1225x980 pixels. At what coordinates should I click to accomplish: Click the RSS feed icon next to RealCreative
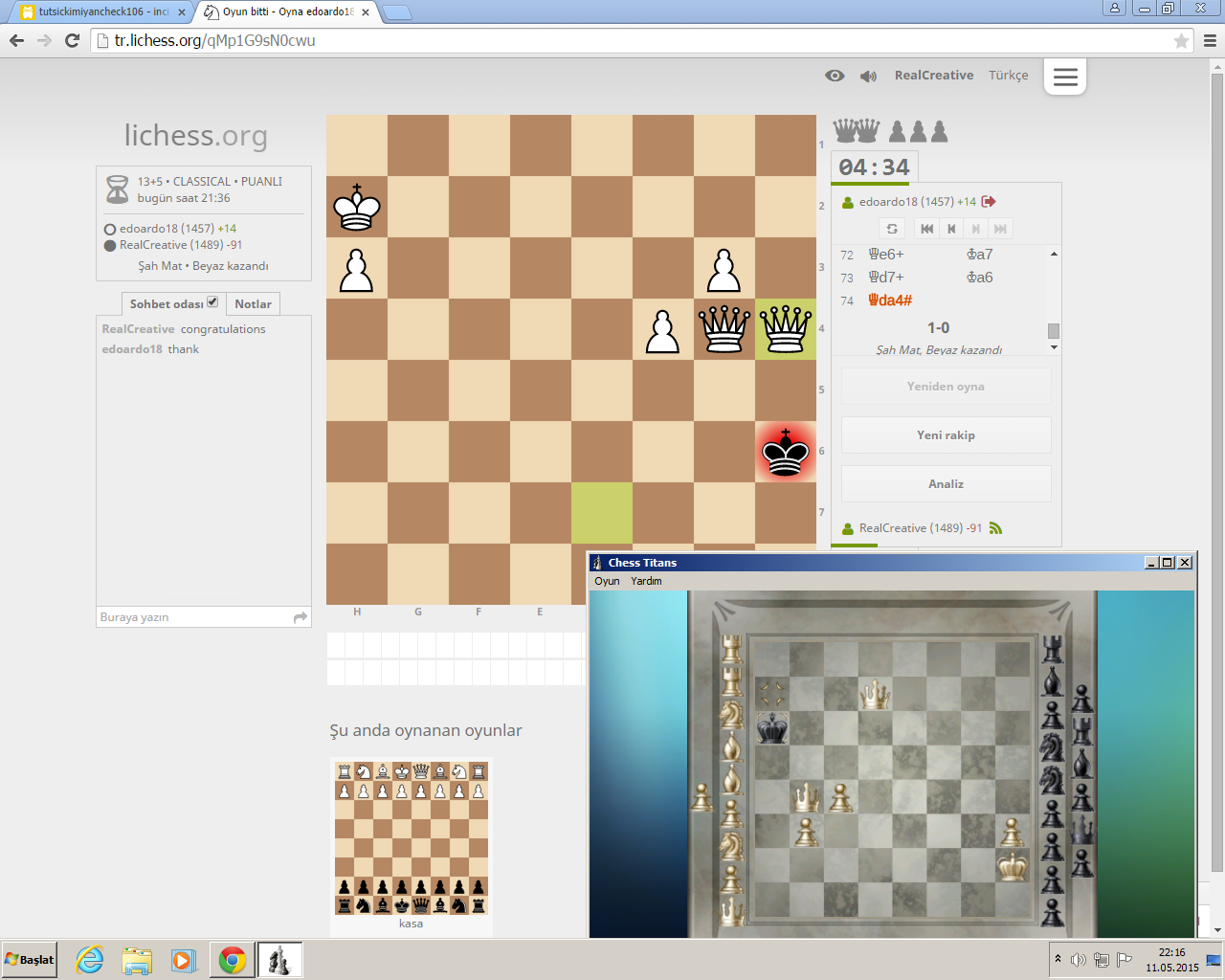[x=995, y=527]
